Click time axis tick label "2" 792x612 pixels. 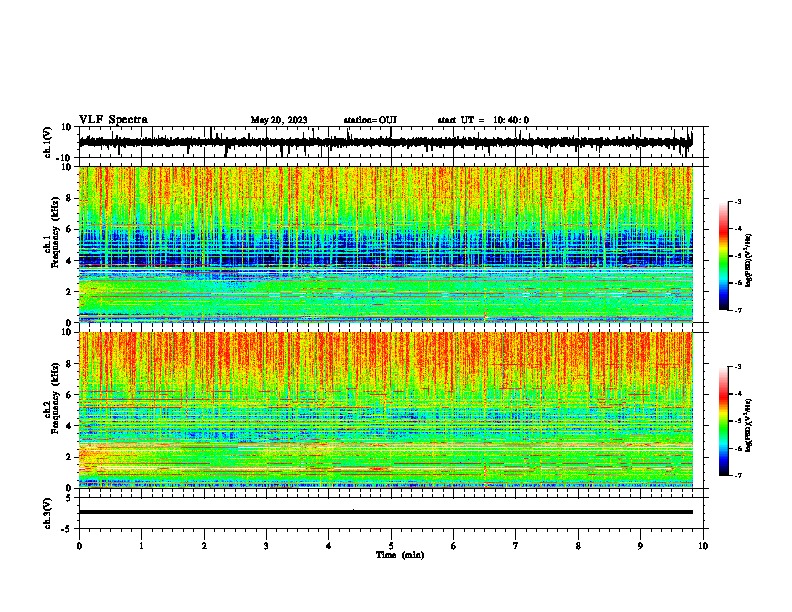pyautogui.click(x=204, y=546)
